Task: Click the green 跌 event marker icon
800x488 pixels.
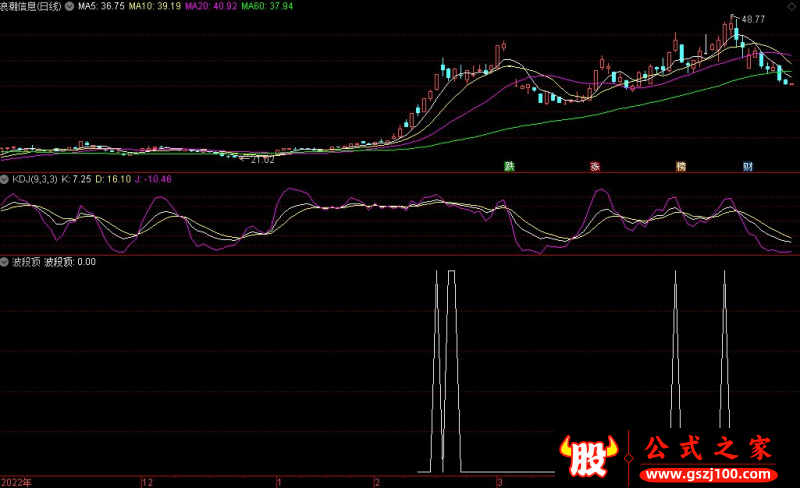Action: (509, 166)
